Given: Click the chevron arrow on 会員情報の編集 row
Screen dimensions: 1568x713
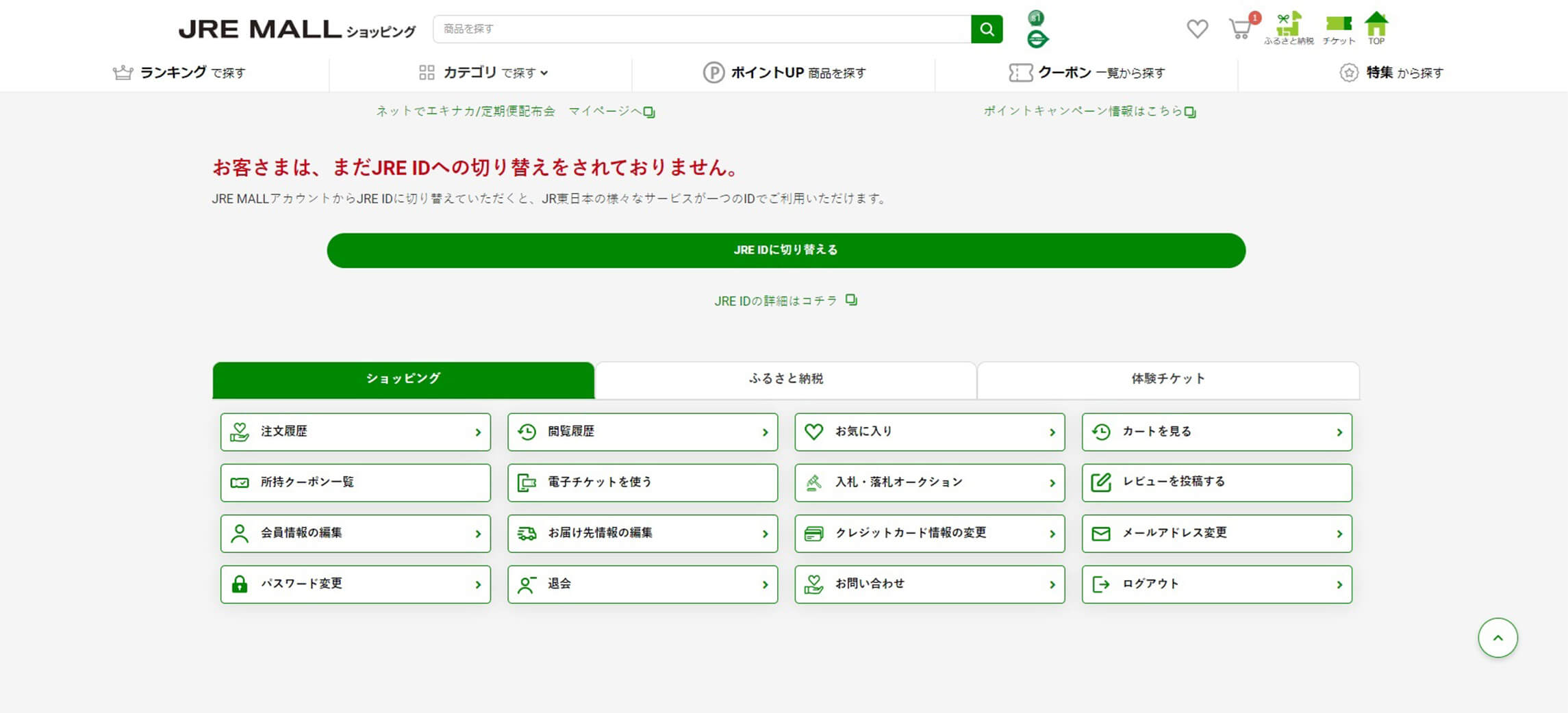Looking at the screenshot, I should [x=478, y=534].
